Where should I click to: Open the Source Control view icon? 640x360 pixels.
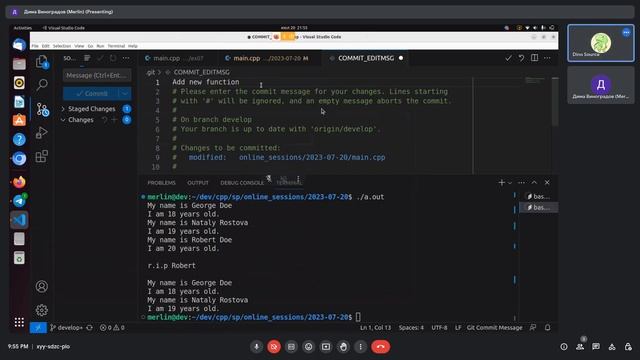pyautogui.click(x=42, y=109)
